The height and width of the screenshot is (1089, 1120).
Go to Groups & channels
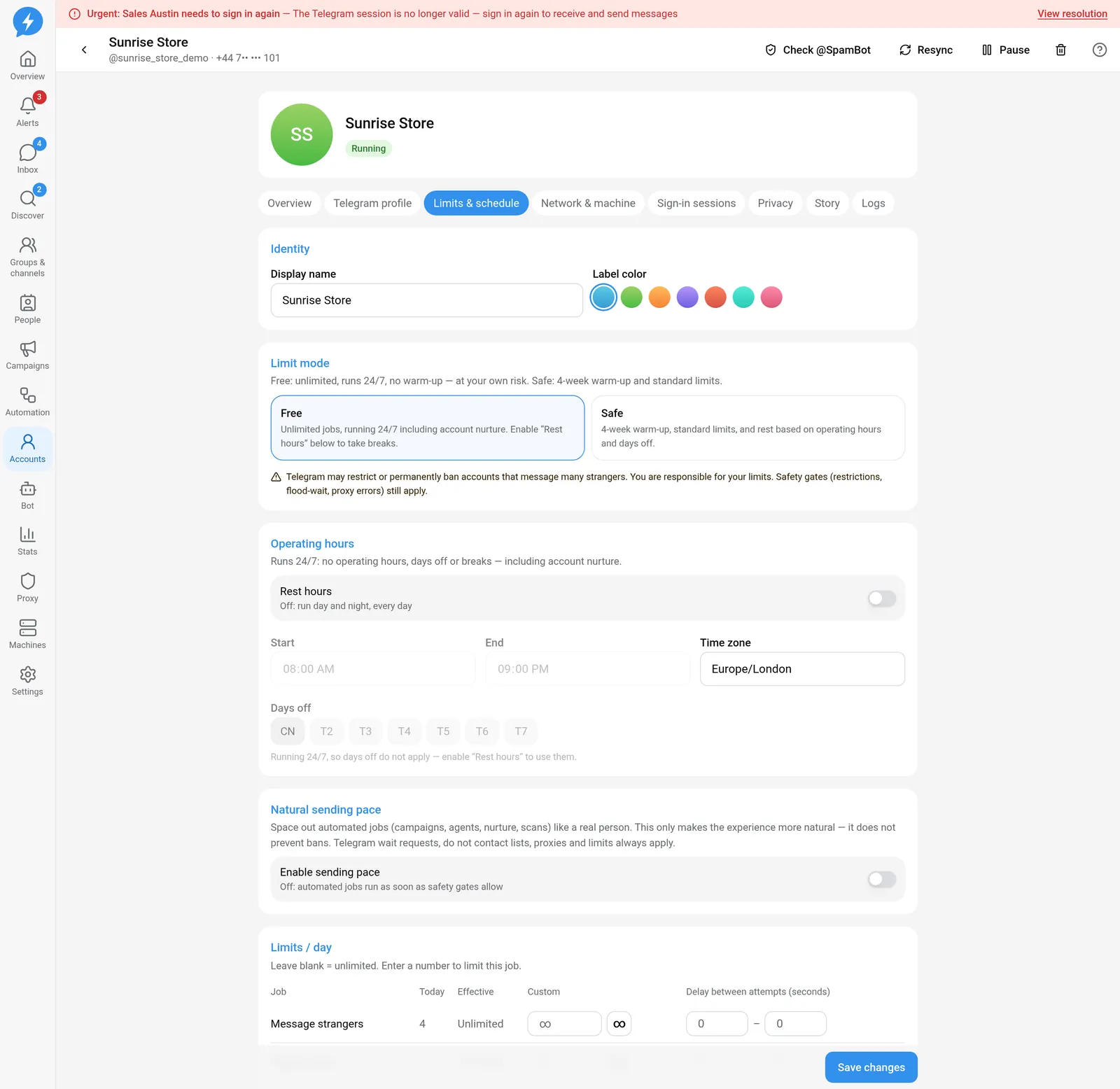27,257
